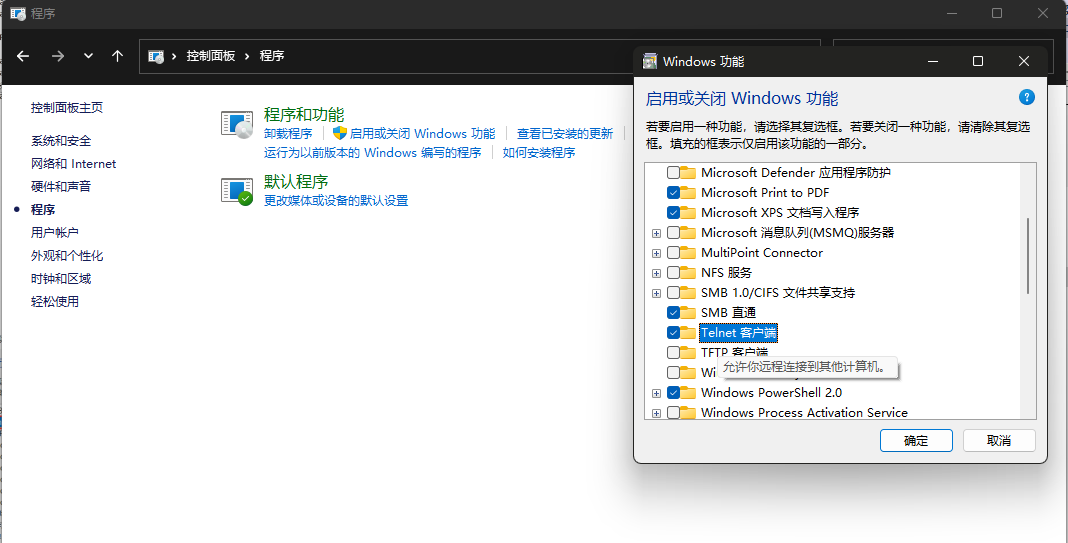Click 控制面板 breadcrumb in address bar
1068x543 pixels.
(211, 56)
